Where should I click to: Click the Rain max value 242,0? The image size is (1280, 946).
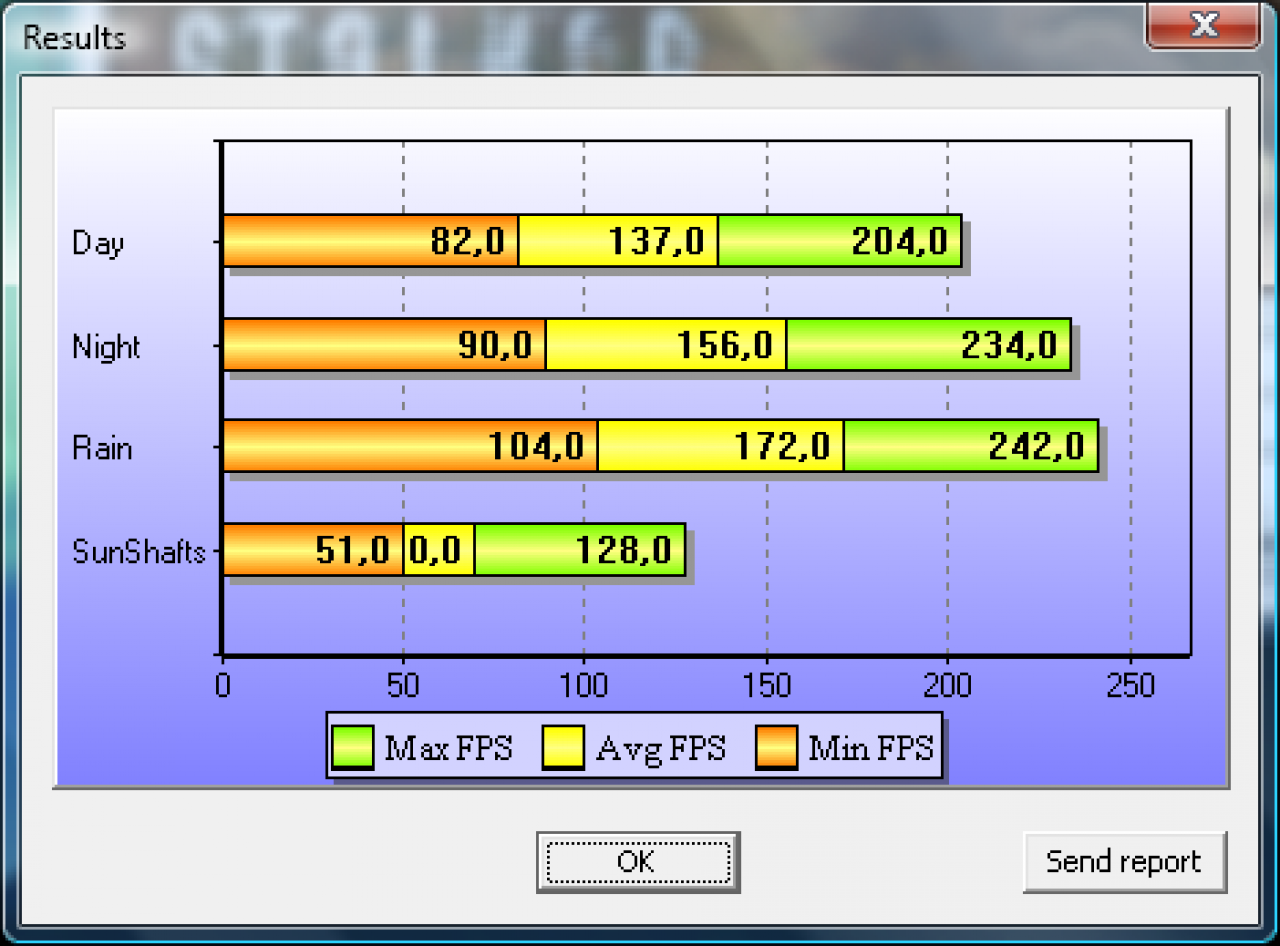(x=1036, y=446)
